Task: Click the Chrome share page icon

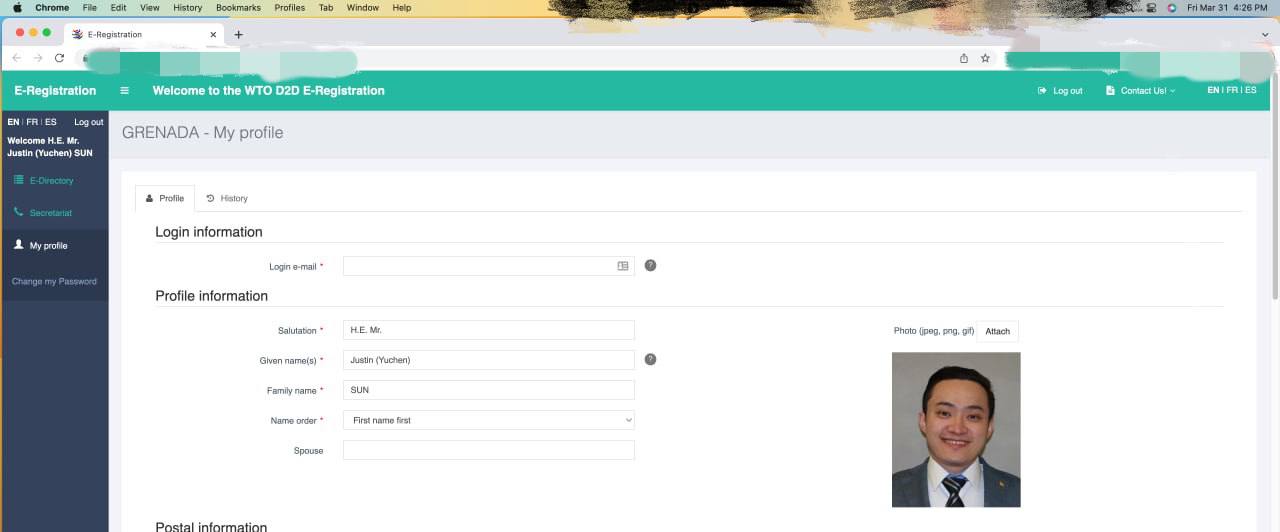Action: coord(964,58)
